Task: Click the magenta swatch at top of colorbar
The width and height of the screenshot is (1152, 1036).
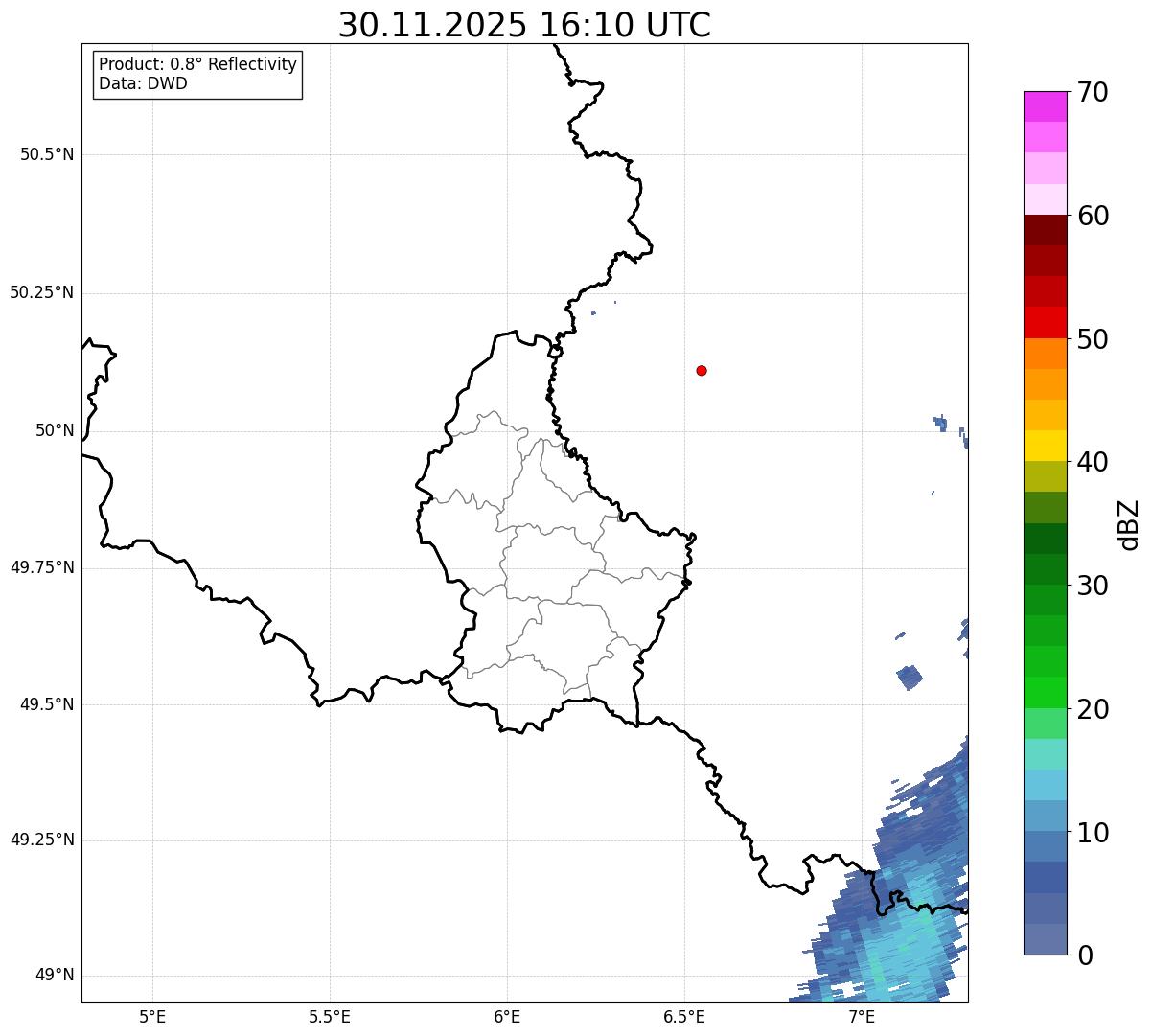Action: (1046, 106)
